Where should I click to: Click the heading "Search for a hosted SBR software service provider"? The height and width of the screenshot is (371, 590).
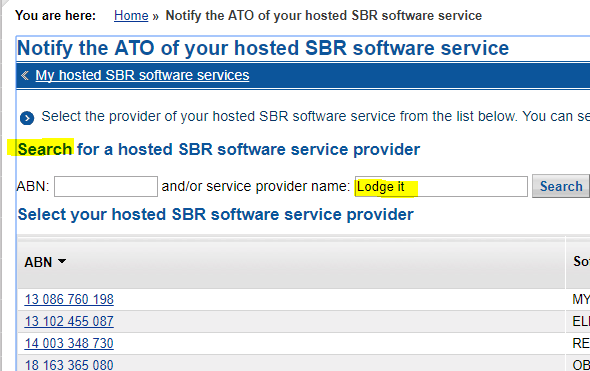tap(219, 149)
